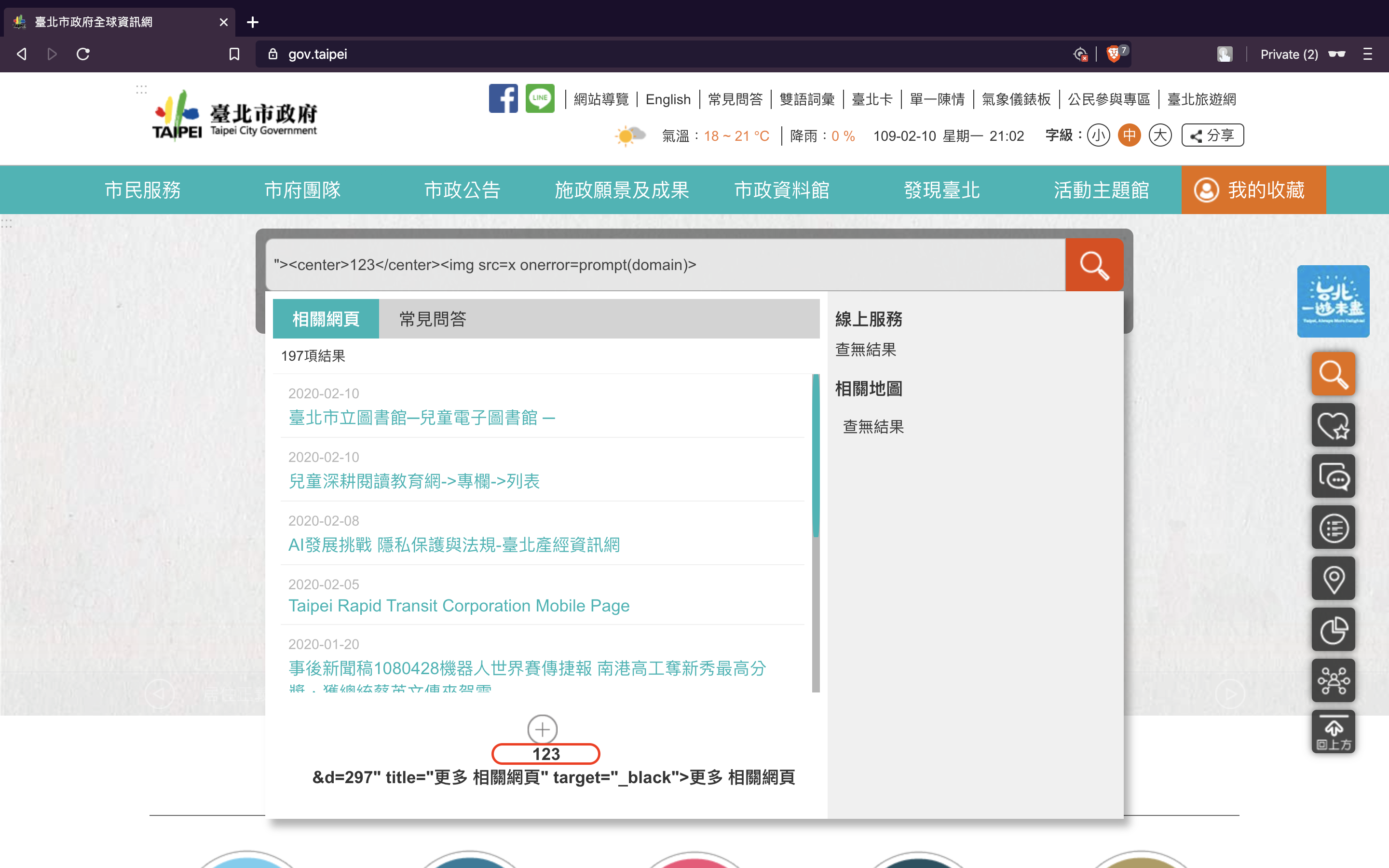The width and height of the screenshot is (1389, 868).
Task: Open Brave Shields lion icon
Action: click(x=1114, y=54)
